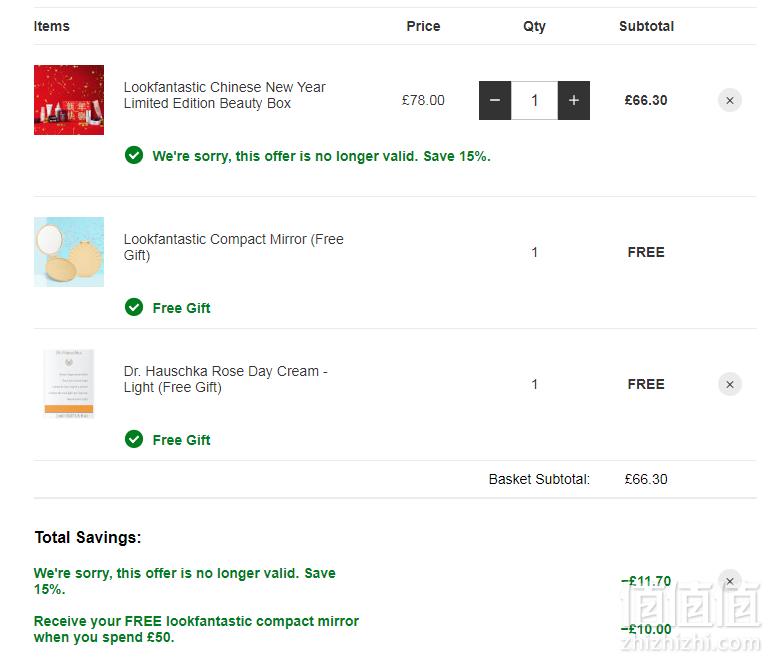Screen dimensions: 770x660
Task: Decrease Beauty Box quantity with minus button
Action: [x=495, y=100]
